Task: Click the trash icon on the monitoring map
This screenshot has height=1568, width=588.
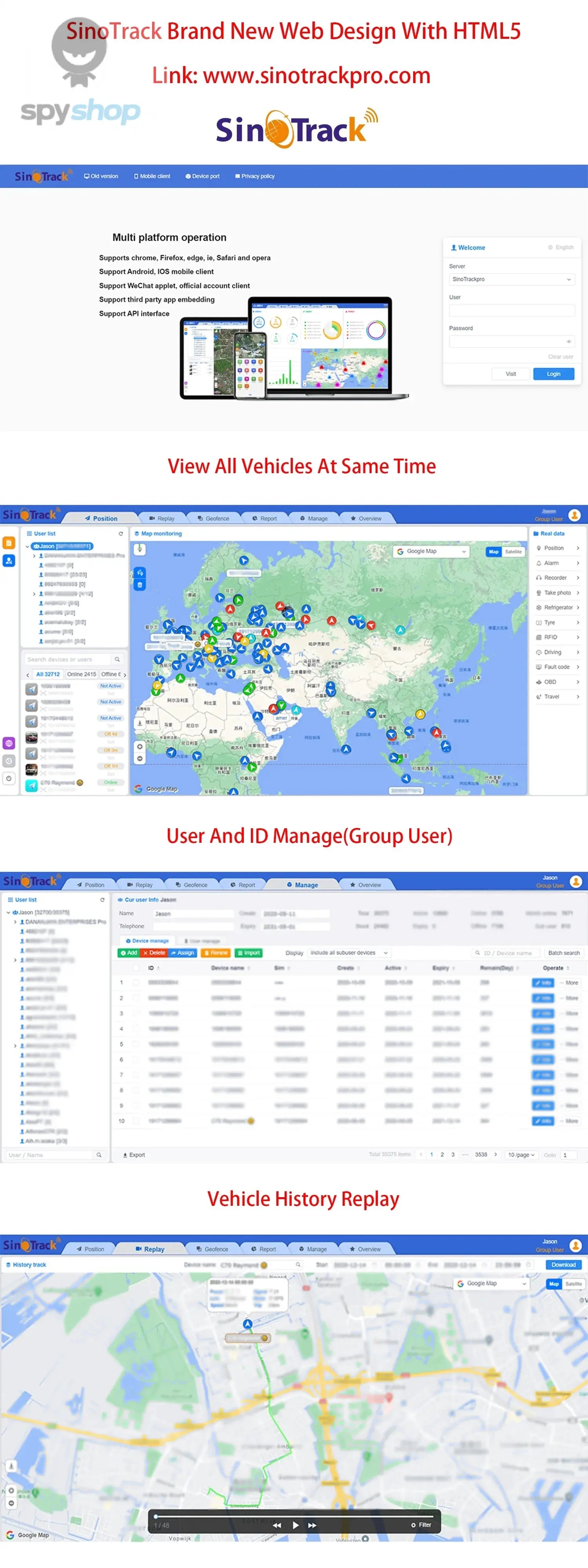Action: 140,585
